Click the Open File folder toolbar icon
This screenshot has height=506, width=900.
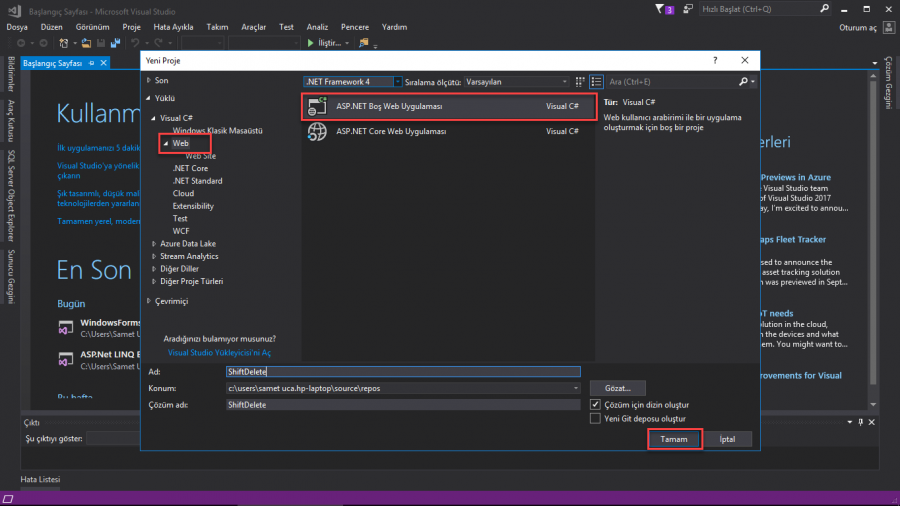(86, 43)
